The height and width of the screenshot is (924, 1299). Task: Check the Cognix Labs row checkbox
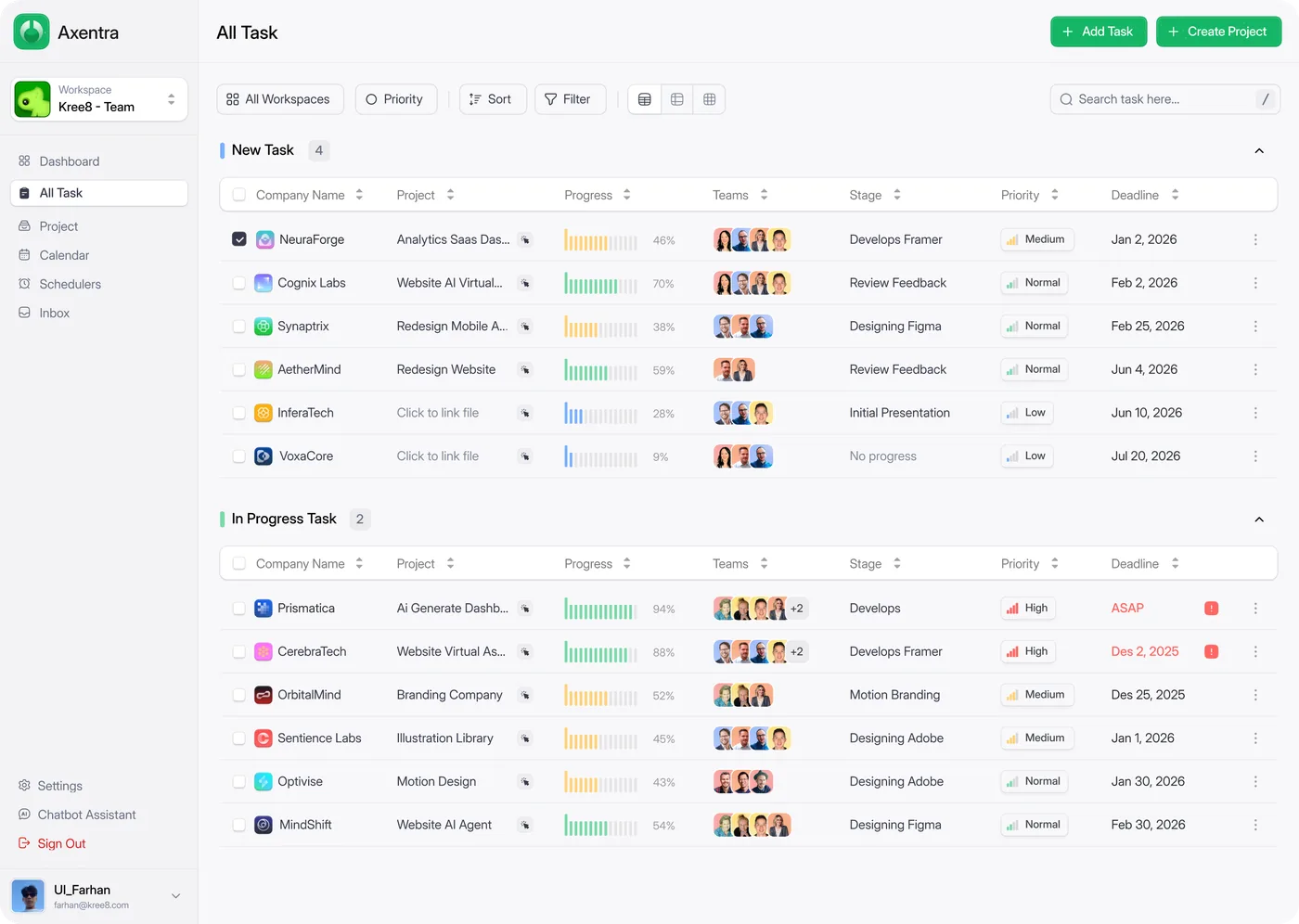click(239, 283)
